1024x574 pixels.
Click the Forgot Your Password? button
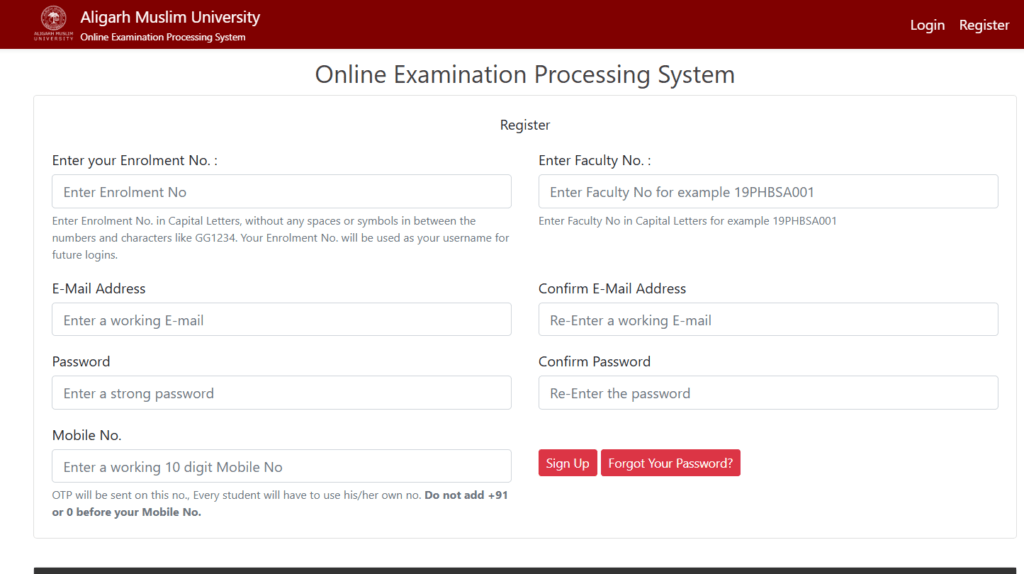pyautogui.click(x=670, y=463)
